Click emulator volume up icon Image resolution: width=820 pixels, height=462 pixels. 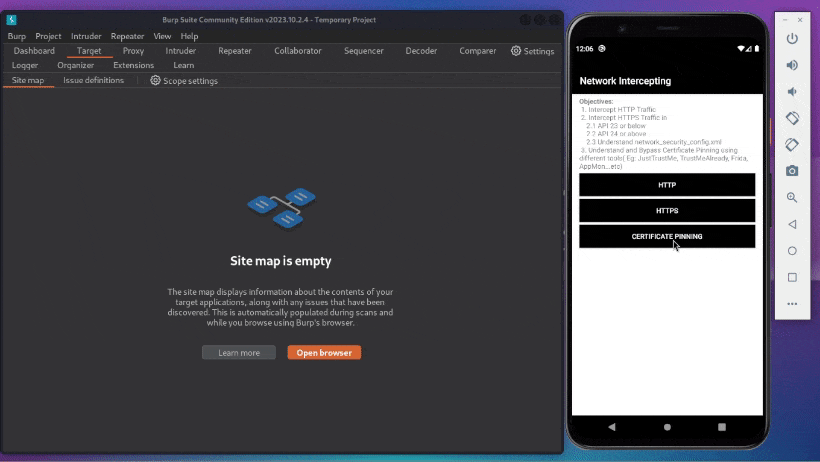click(792, 65)
